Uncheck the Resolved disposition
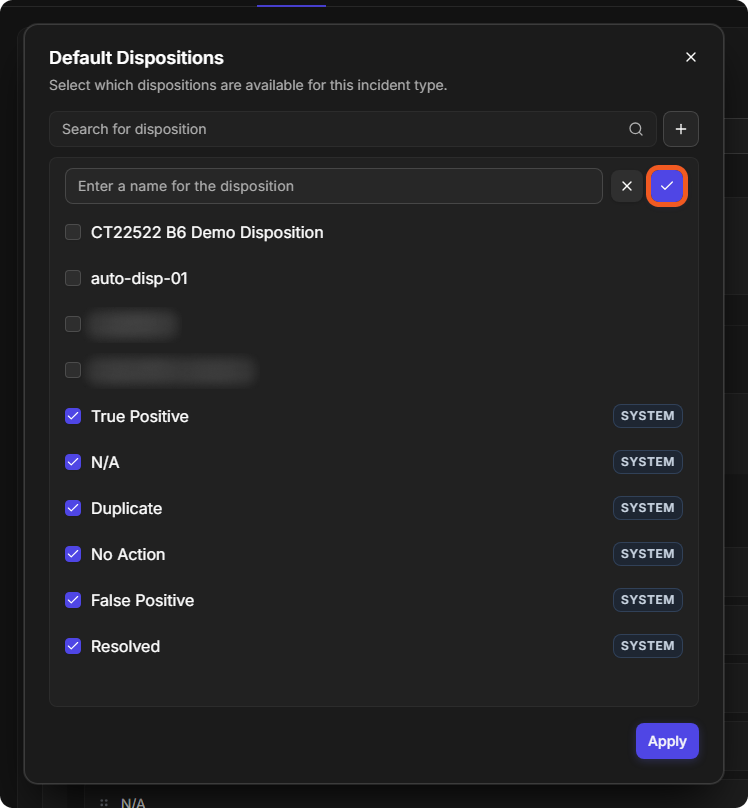This screenshot has width=748, height=808. point(73,646)
